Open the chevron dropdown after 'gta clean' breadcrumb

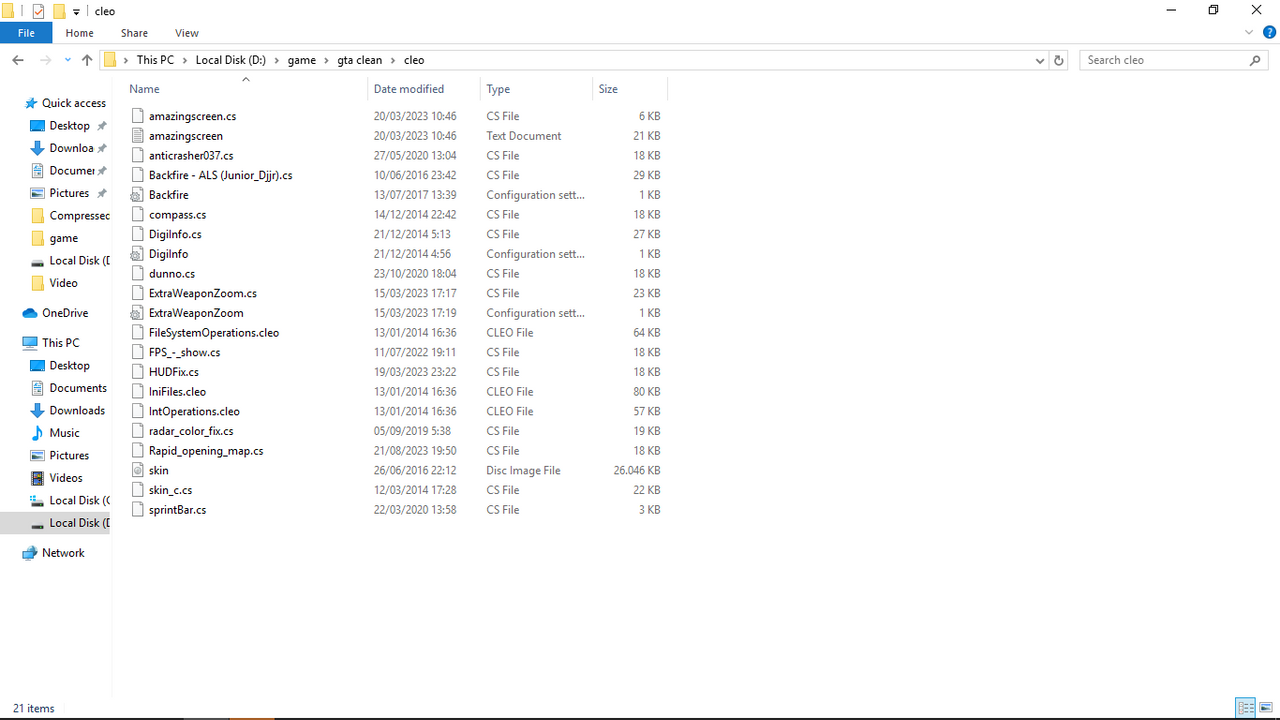click(394, 60)
